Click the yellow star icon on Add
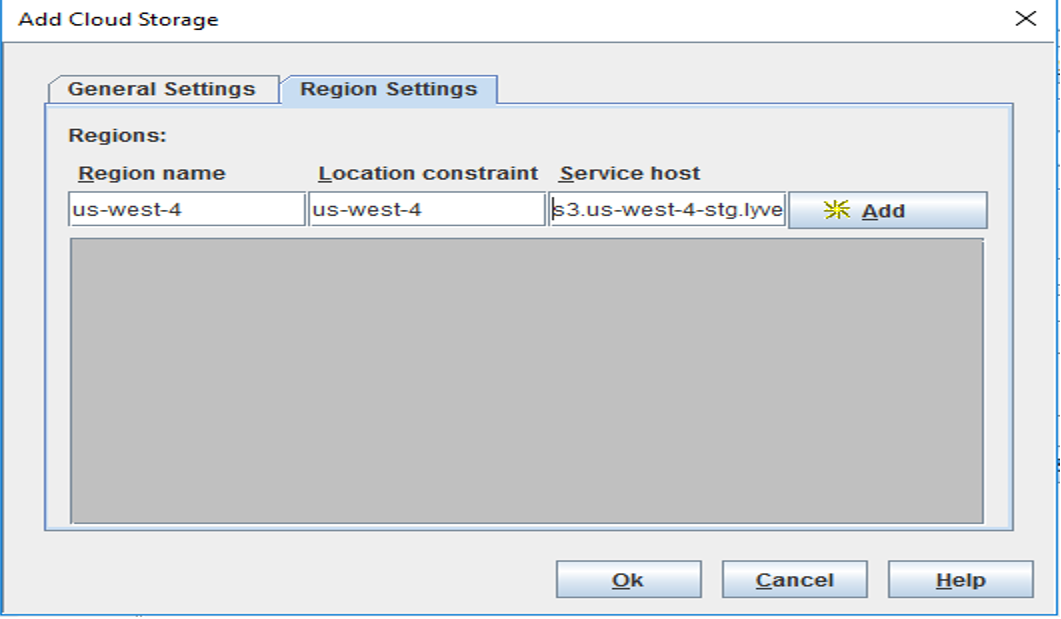1061x619 pixels. pyautogui.click(x=836, y=210)
